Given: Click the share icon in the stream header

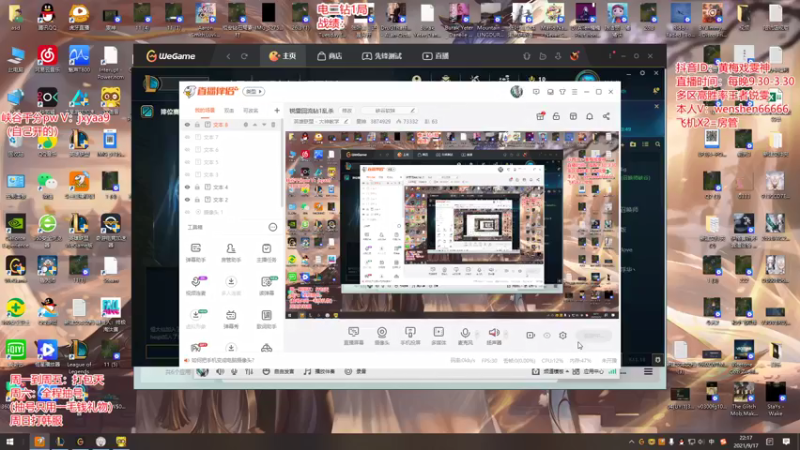Looking at the screenshot, I should [606, 116].
